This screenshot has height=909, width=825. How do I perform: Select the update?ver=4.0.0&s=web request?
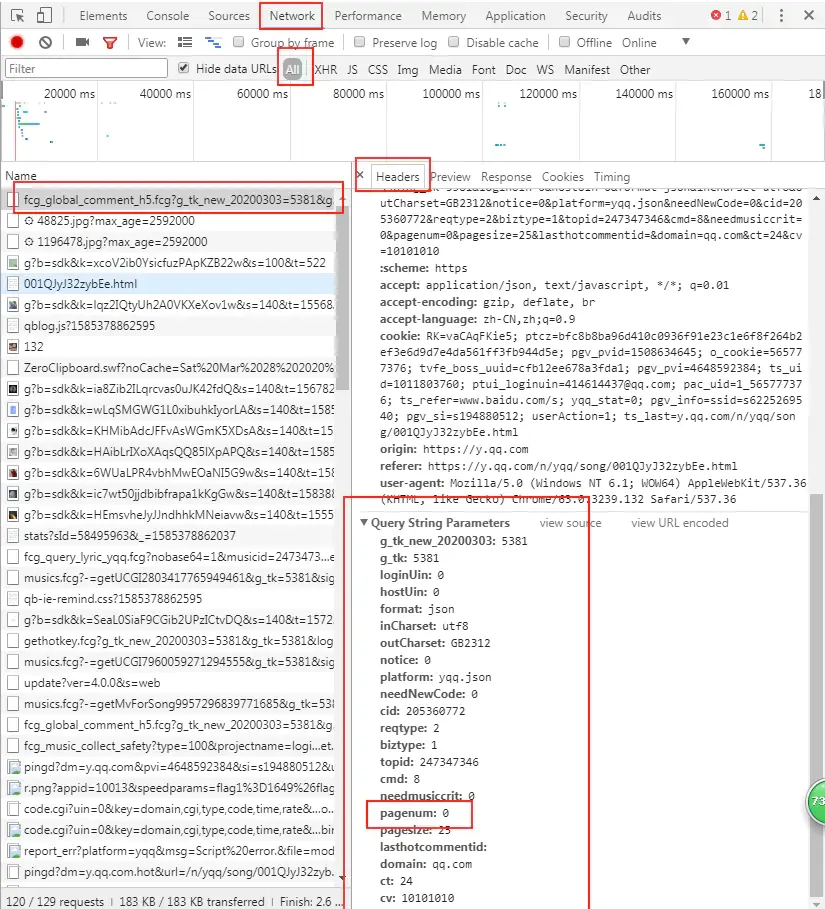(170, 683)
